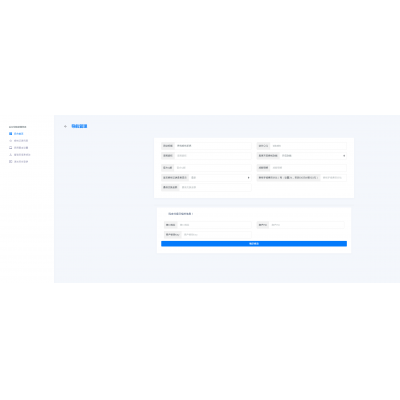Open the dropdown arrow in the left-column select
The height and width of the screenshot is (400, 400).
click(x=248, y=178)
